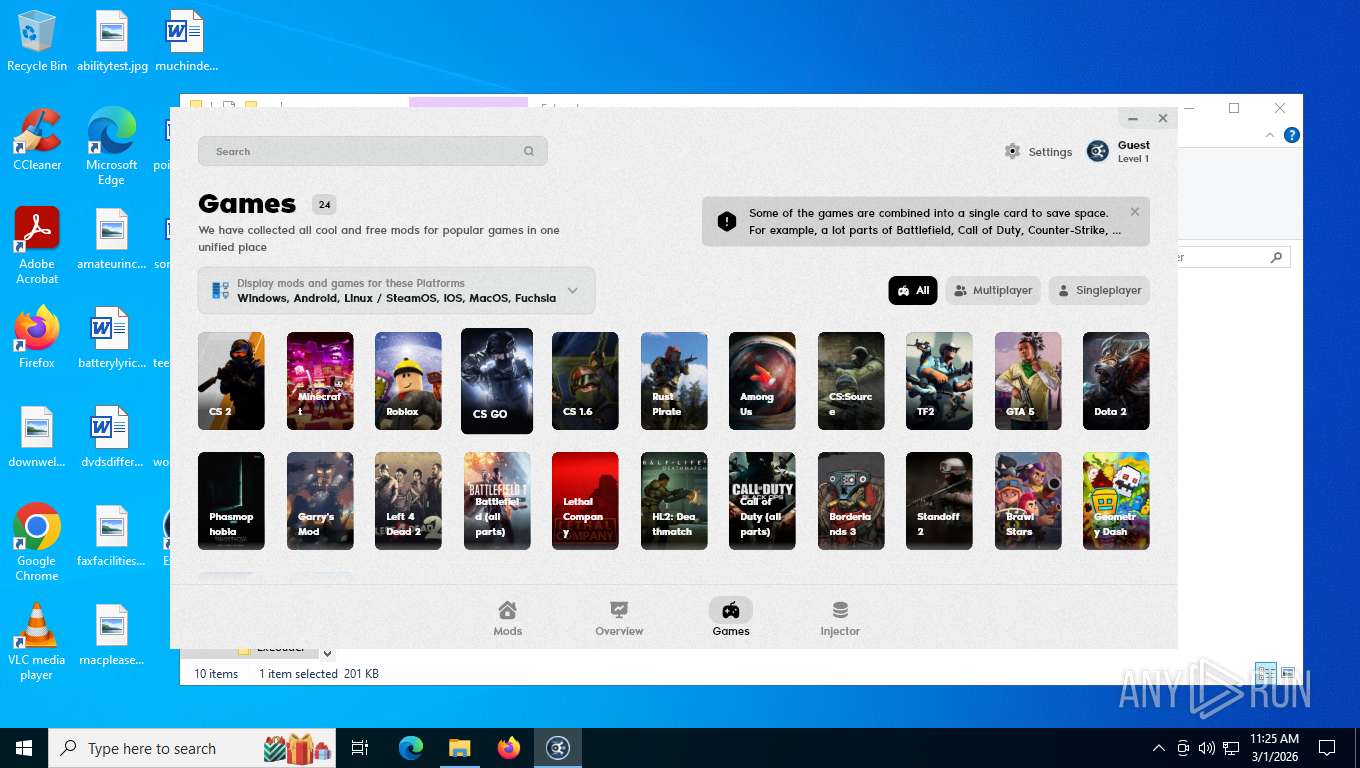Screen dimensions: 1360x768
Task: Open the Roblox game card
Action: click(x=408, y=381)
